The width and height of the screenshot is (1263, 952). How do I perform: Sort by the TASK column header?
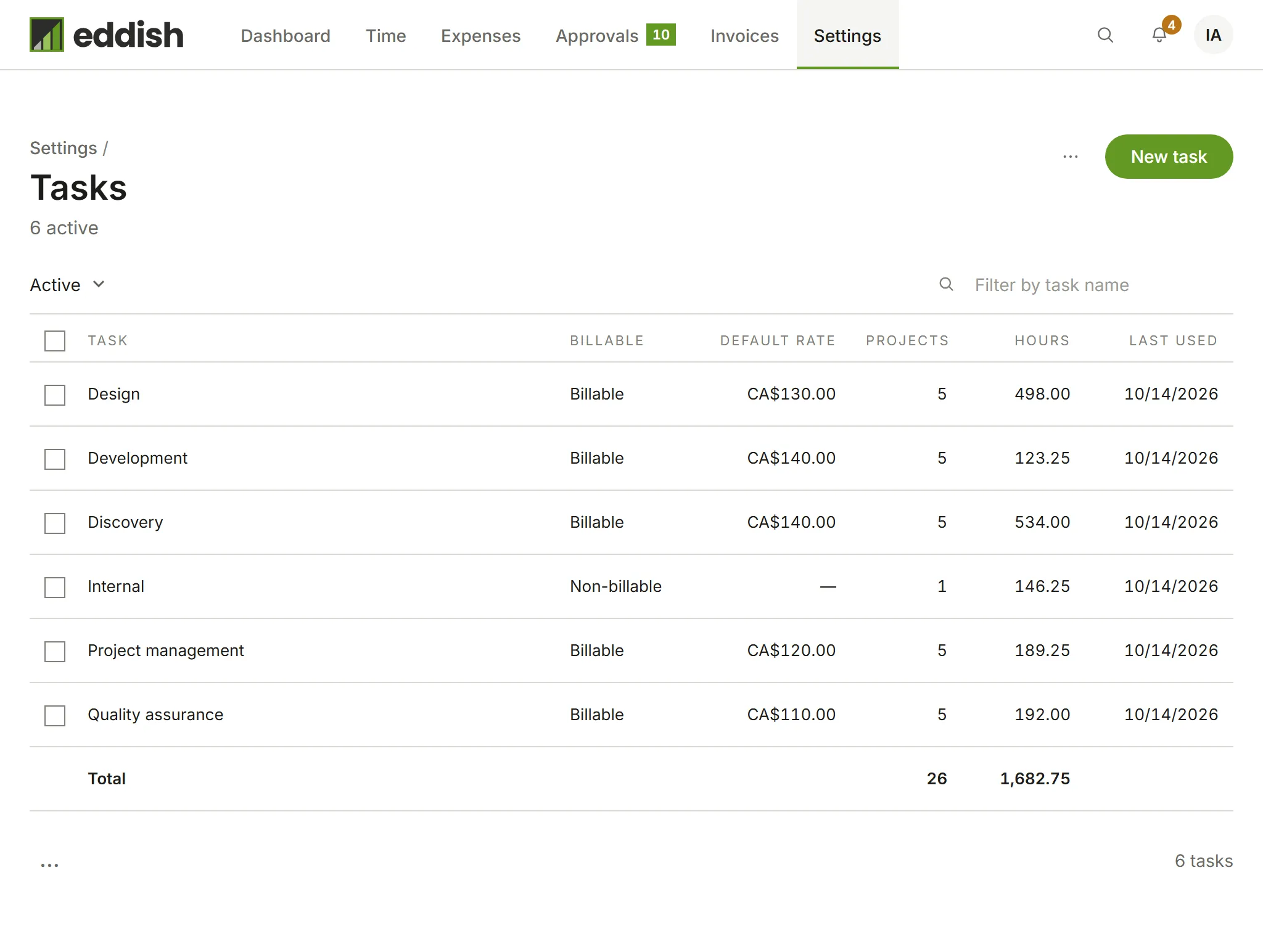coord(108,340)
